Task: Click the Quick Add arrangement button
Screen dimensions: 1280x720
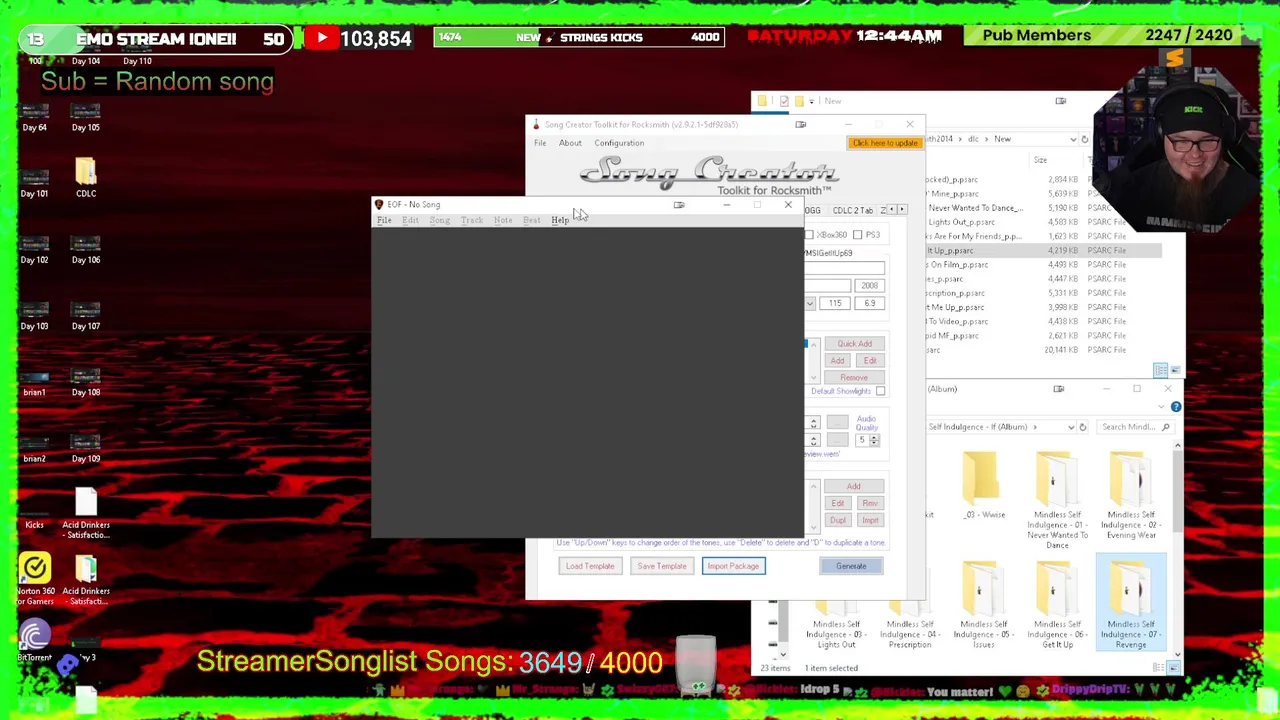Action: [854, 344]
